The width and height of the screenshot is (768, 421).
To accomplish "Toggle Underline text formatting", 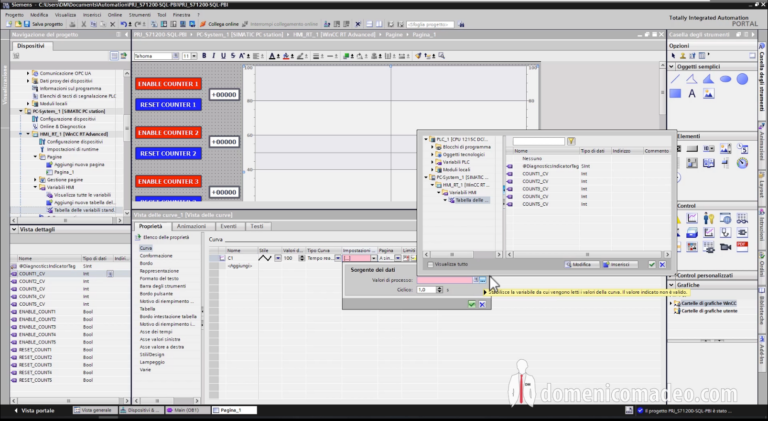I will (223, 56).
